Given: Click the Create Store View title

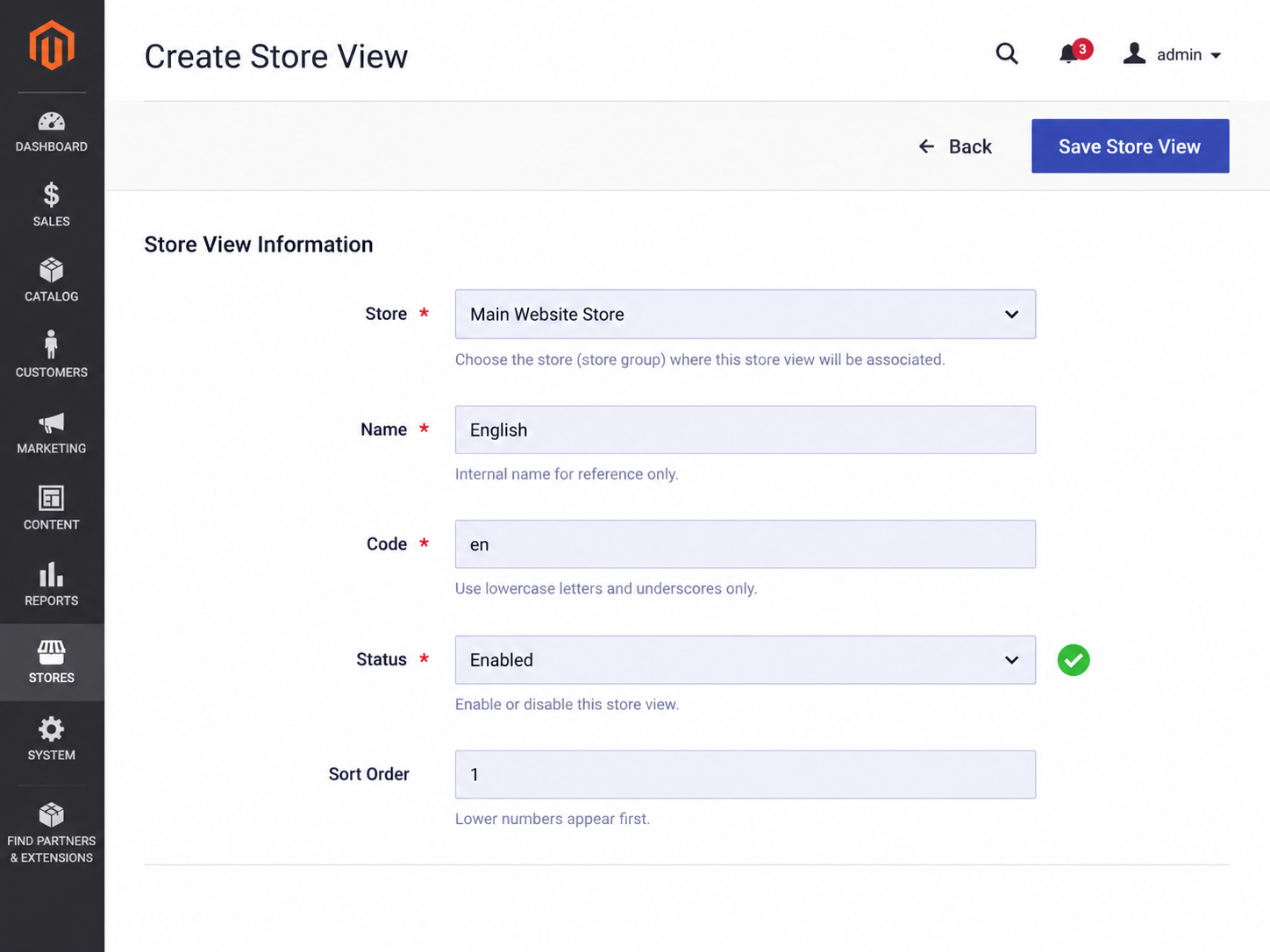Looking at the screenshot, I should pyautogui.click(x=276, y=56).
